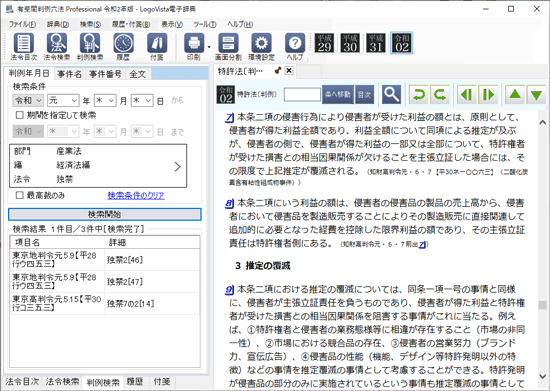Click the go forward curved arrow icon
550x391 pixels.
point(440,94)
